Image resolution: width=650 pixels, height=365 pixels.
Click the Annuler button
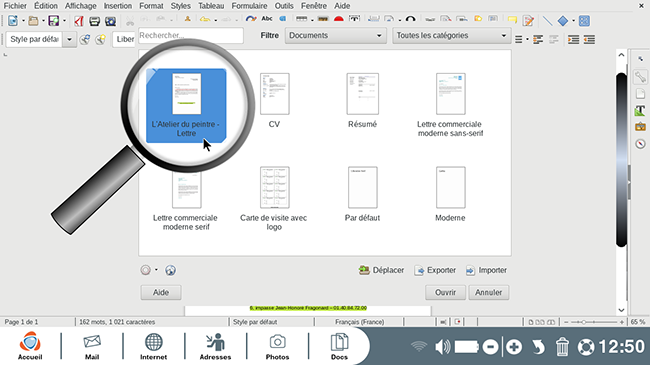coord(488,292)
